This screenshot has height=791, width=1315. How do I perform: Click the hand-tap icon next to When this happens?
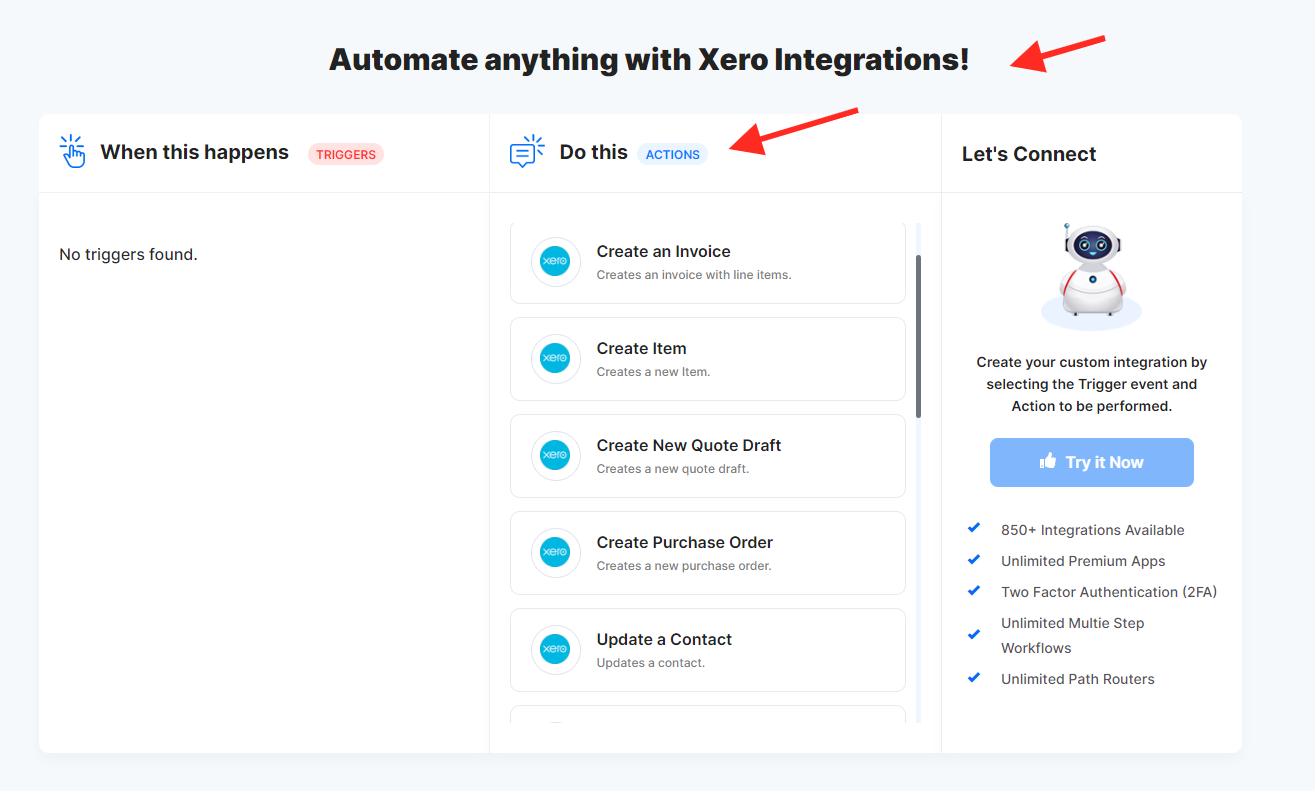(73, 152)
